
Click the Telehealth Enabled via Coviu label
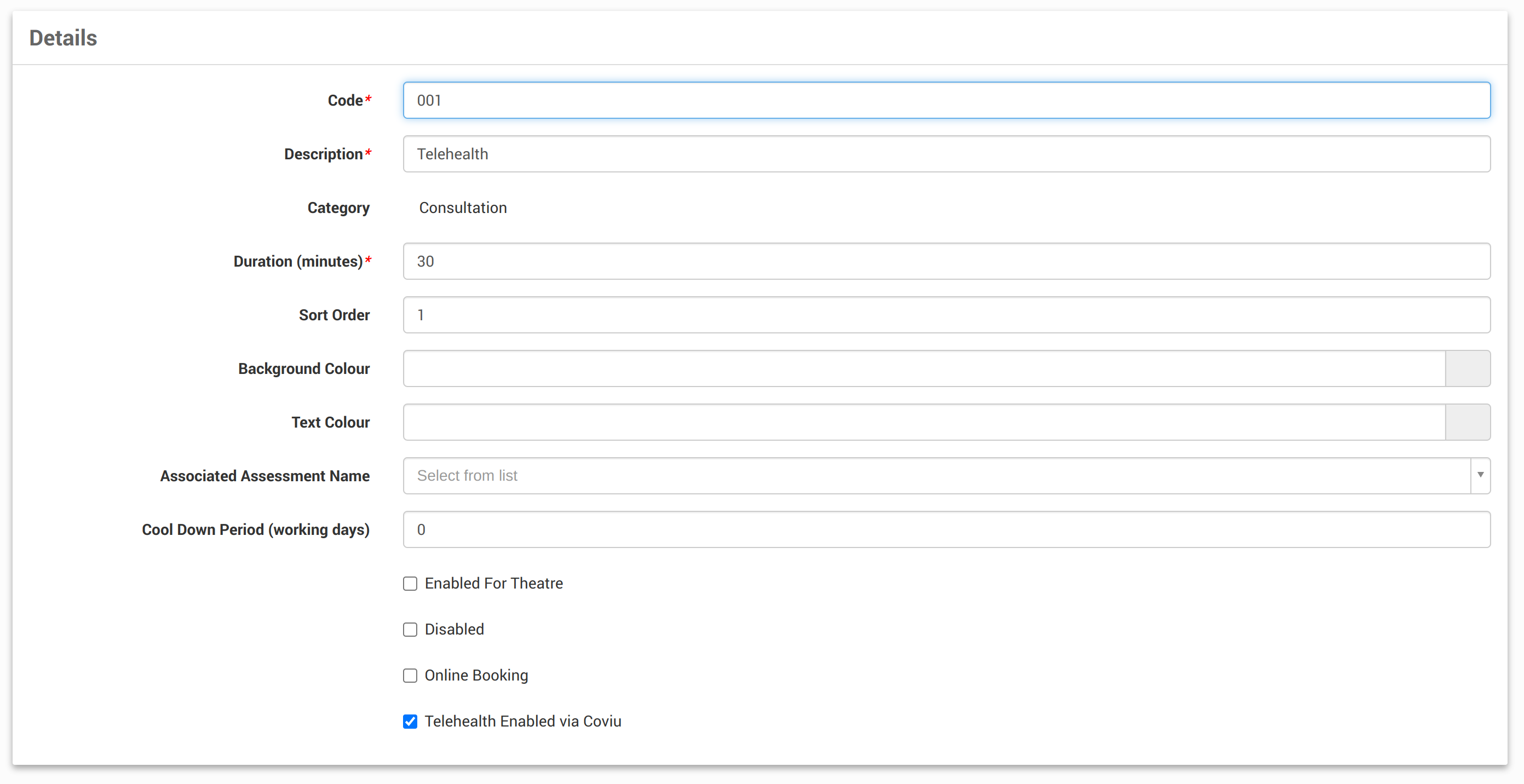[x=522, y=721]
